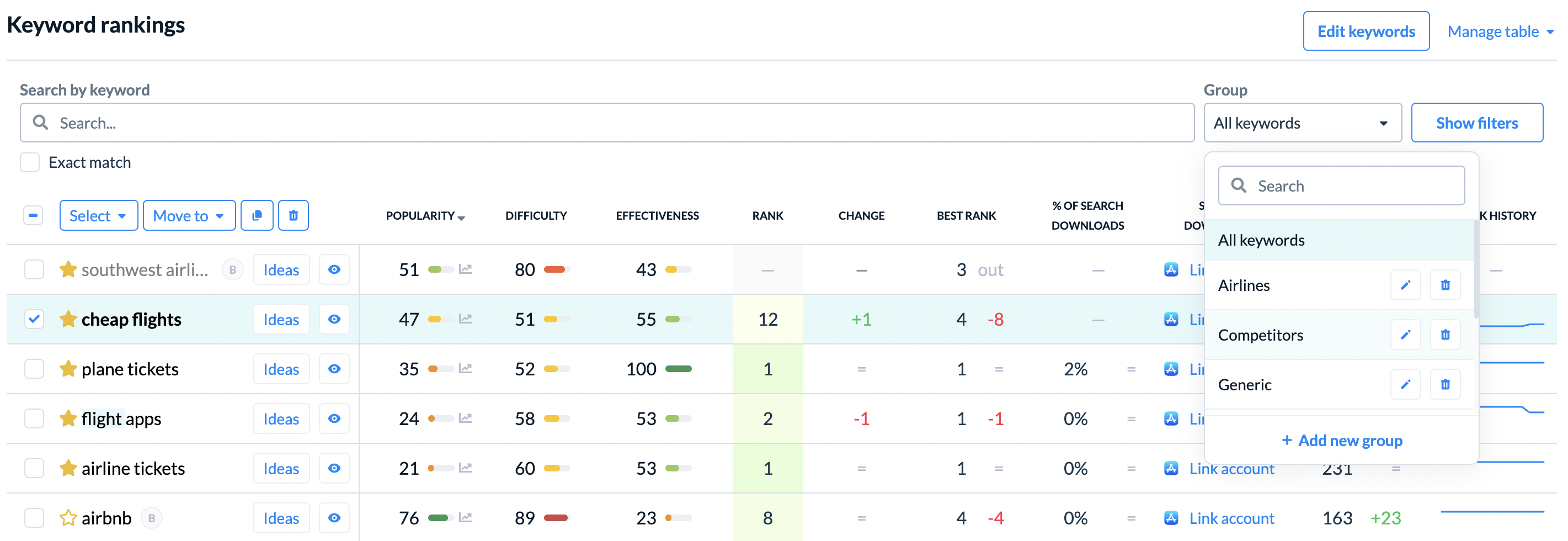This screenshot has width=1568, height=541.
Task: Open the Manage table dropdown
Action: (1500, 31)
